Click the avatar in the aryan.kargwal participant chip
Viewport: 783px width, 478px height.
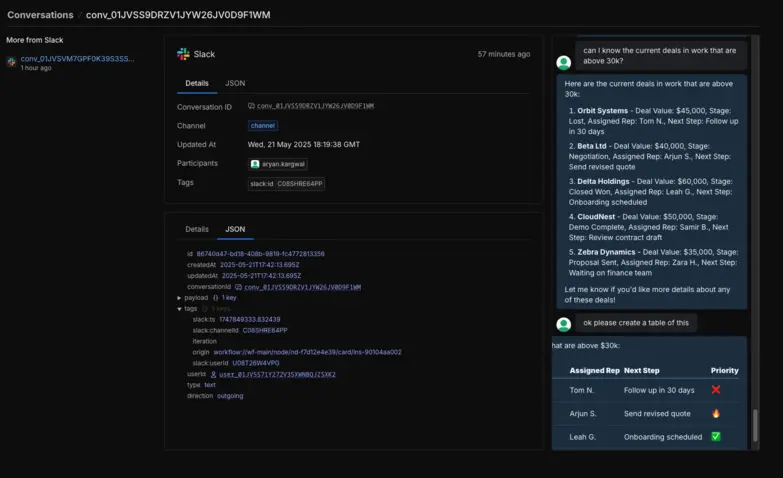coord(255,164)
